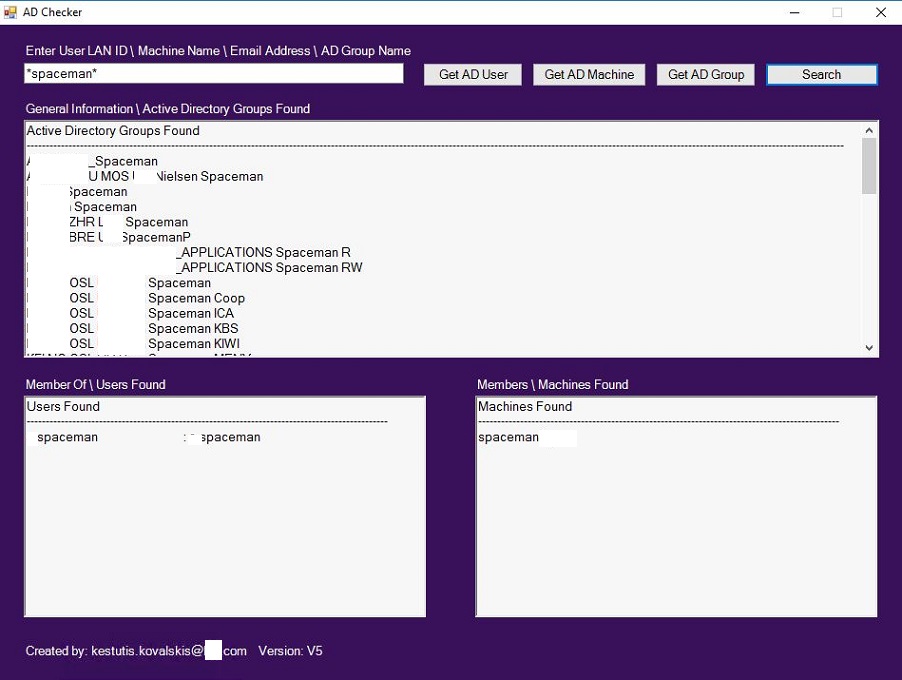Viewport: 902px width, 680px height.
Task: Click the groups list scrollbar thumb
Action: [869, 166]
